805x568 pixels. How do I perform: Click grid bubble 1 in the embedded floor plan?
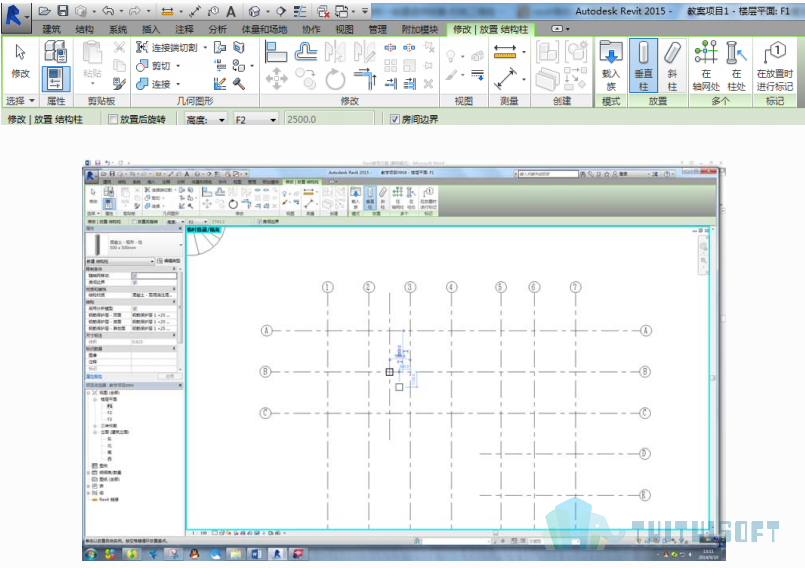coord(328,287)
